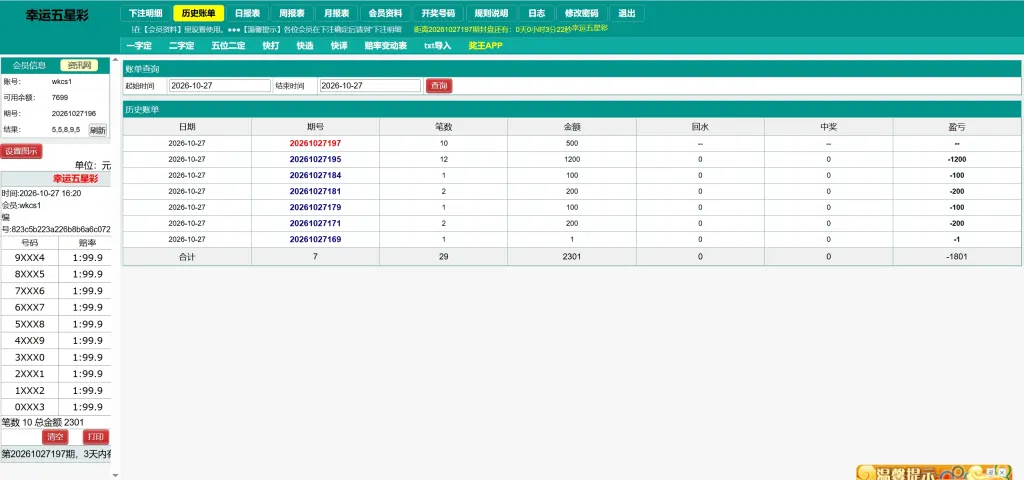The height and width of the screenshot is (480, 1024).
Task: Click the 清空 clear button
Action: pos(55,437)
